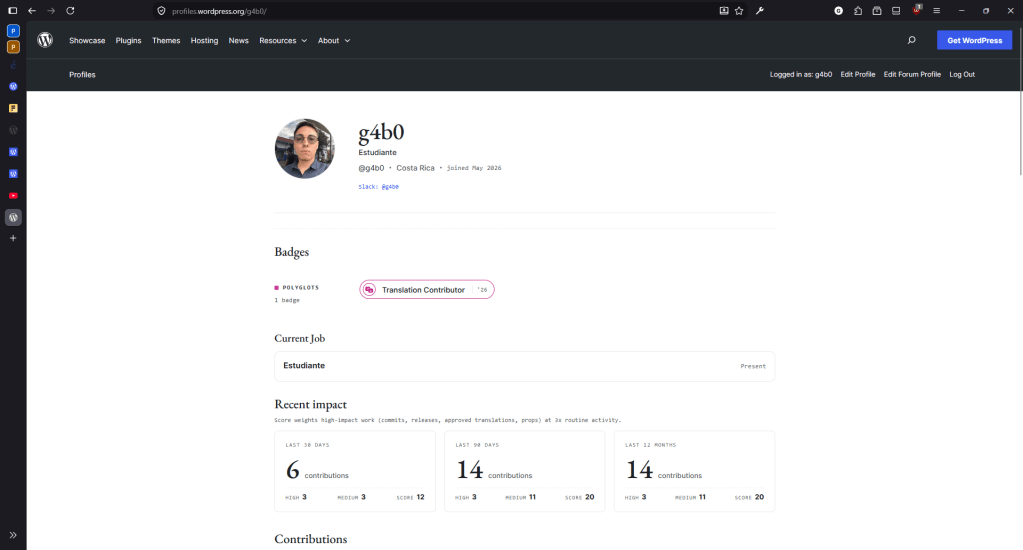The width and height of the screenshot is (1023, 550).
Task: Expand the Resources dropdown menu
Action: 282,40
